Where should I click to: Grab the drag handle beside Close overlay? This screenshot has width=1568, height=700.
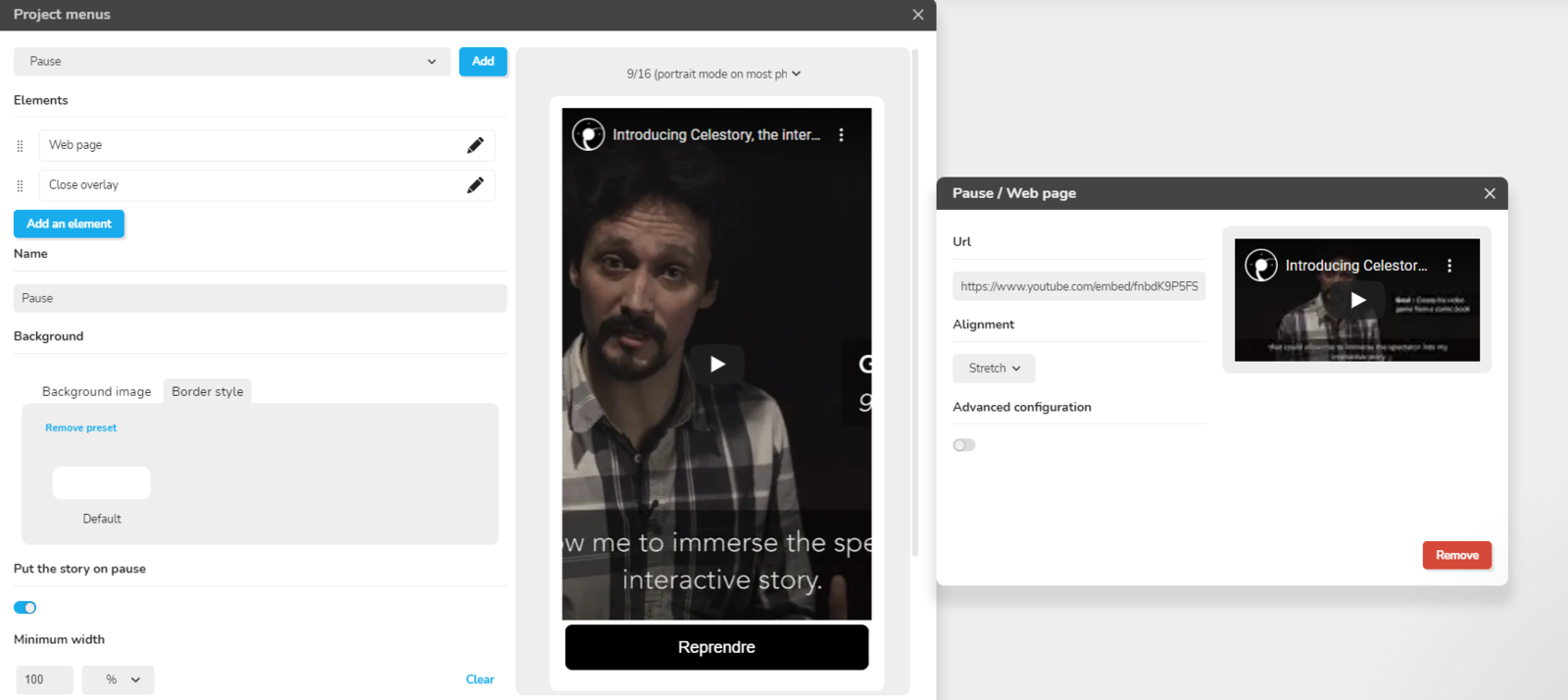point(20,185)
